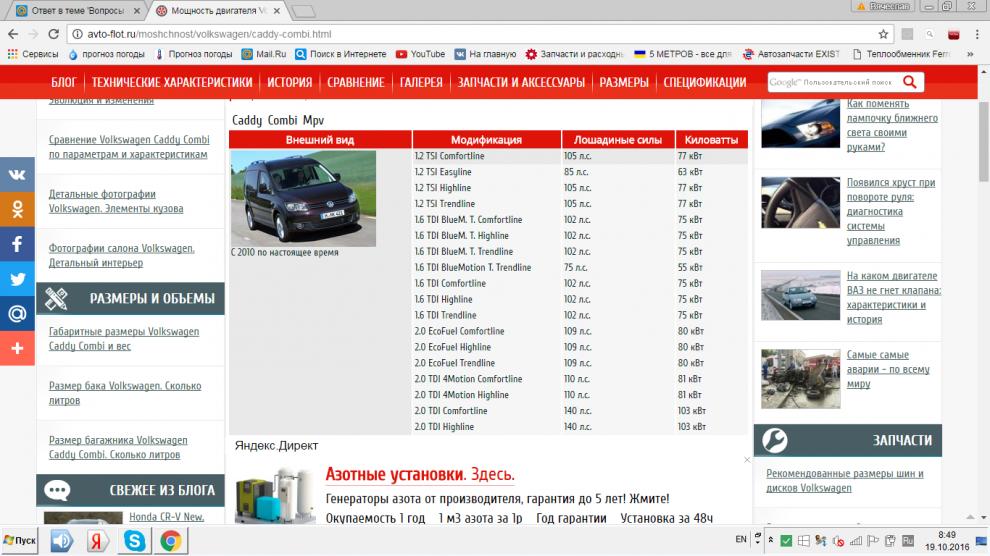Screen dimensions: 990x556
Task: Click EN language indicator in tray
Action: [741, 540]
